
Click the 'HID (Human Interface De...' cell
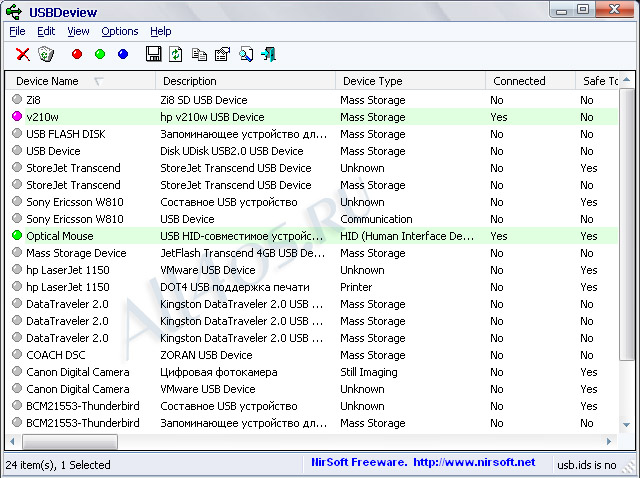click(407, 236)
